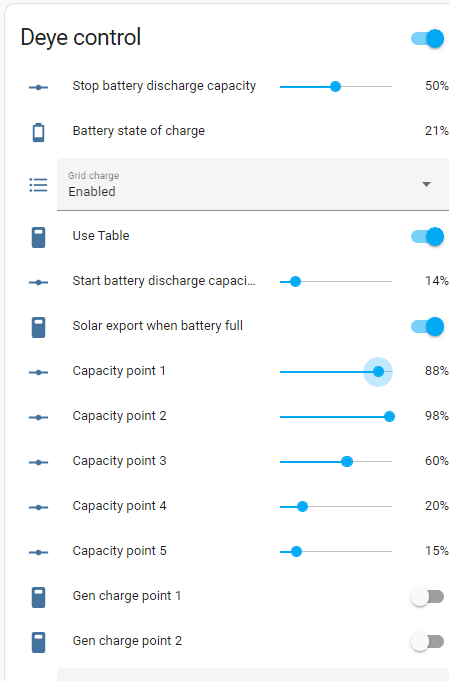Open the Grid charge dropdown arrow
Image resolution: width=450 pixels, height=681 pixels.
[427, 185]
